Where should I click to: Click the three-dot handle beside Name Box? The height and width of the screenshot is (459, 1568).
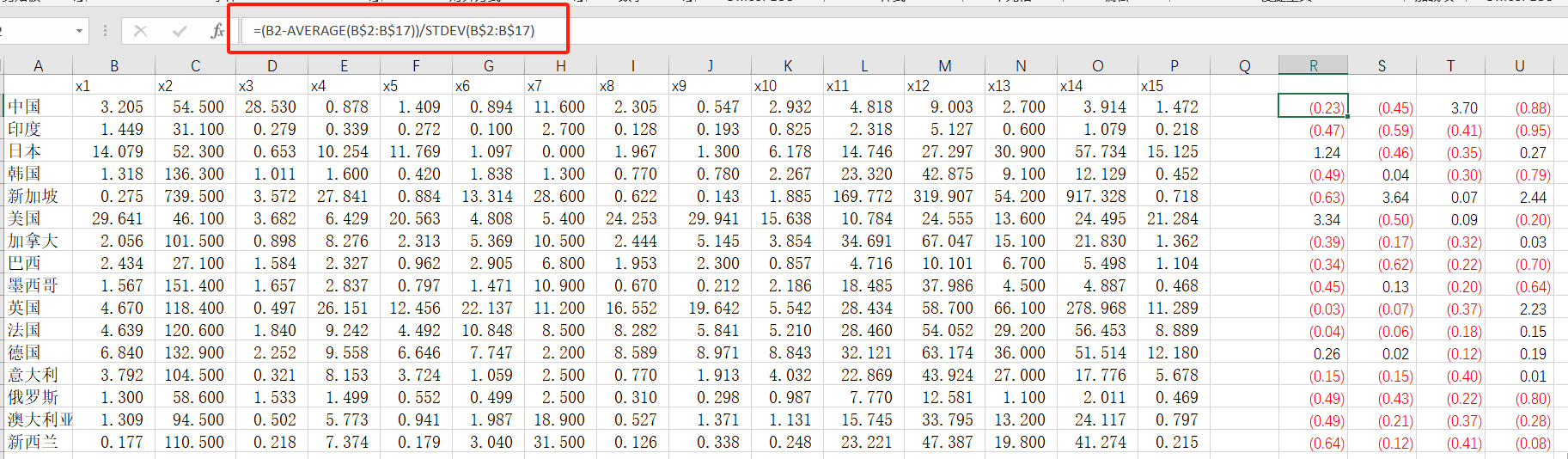tap(106, 31)
